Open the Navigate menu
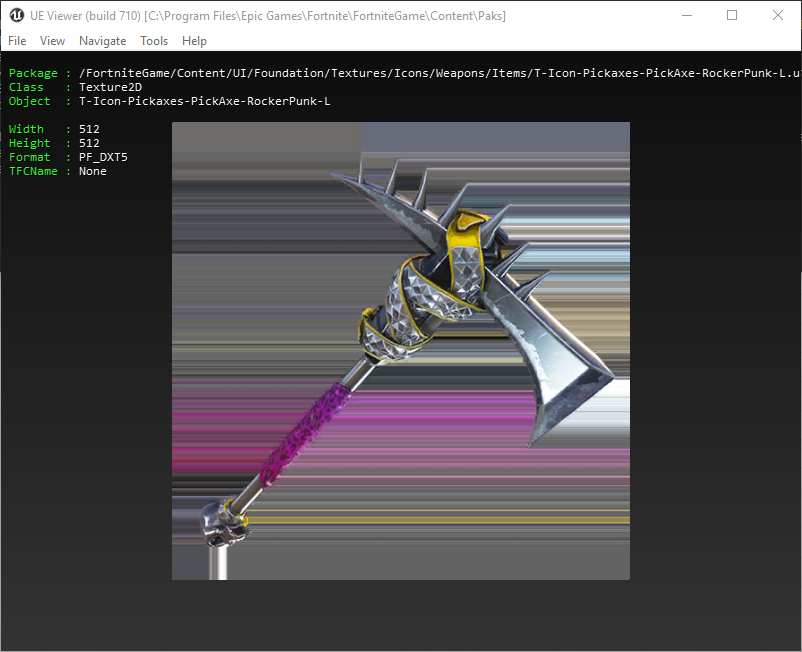Screen dimensions: 802x652 pyautogui.click(x=102, y=41)
